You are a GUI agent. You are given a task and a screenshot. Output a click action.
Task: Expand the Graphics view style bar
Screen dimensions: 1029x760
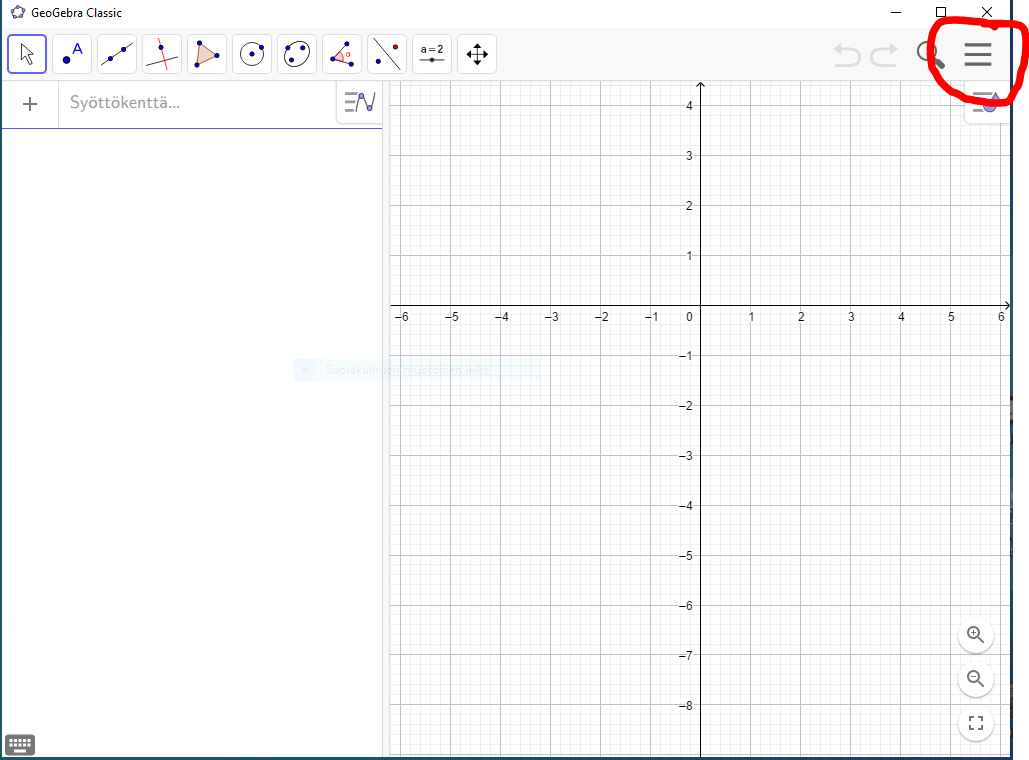click(x=986, y=103)
